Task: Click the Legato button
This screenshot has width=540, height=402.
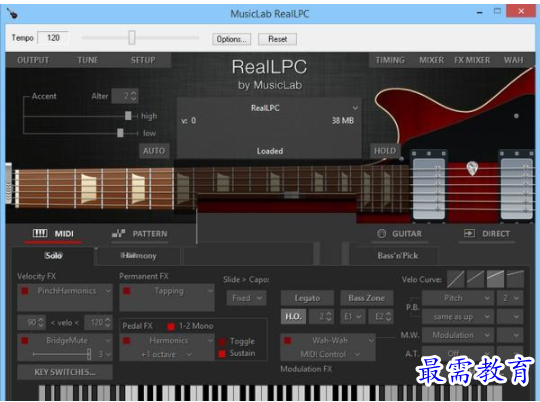Action: 307,298
